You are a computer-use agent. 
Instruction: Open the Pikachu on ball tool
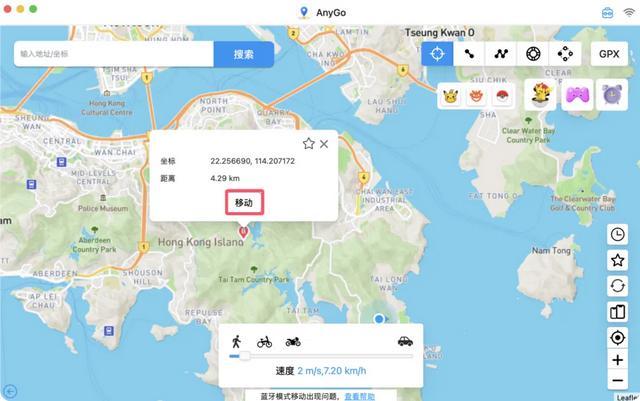[540, 95]
